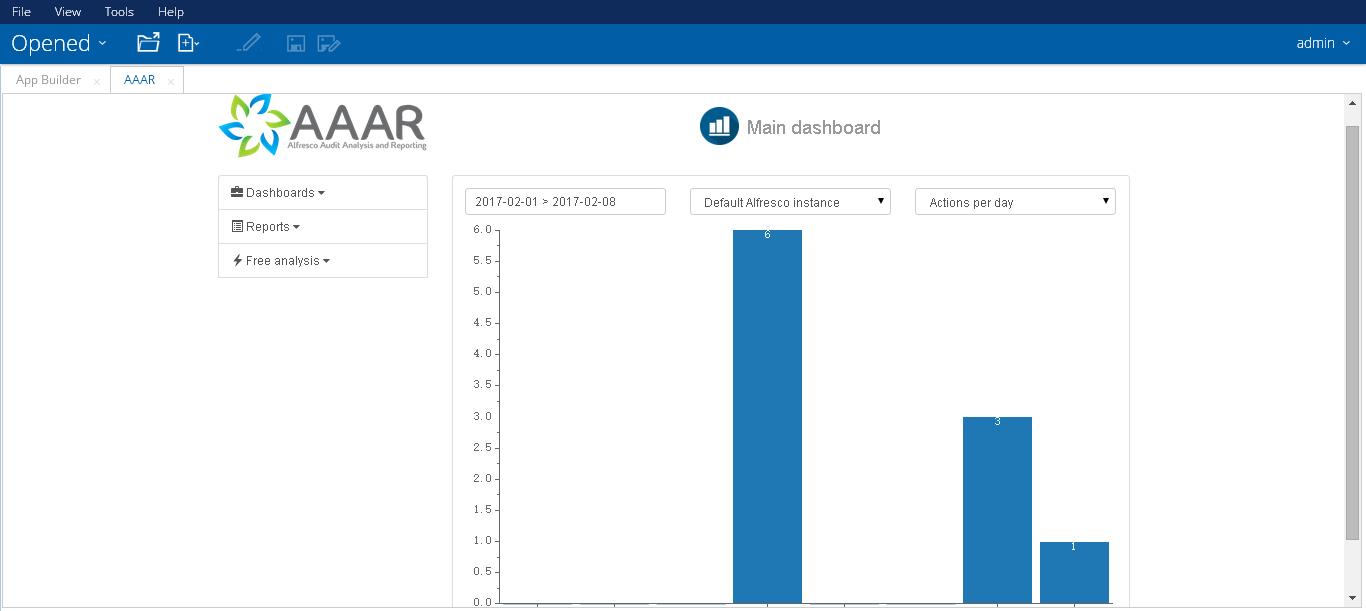This screenshot has width=1366, height=611.
Task: Switch to the App Builder tab
Action: coord(48,80)
